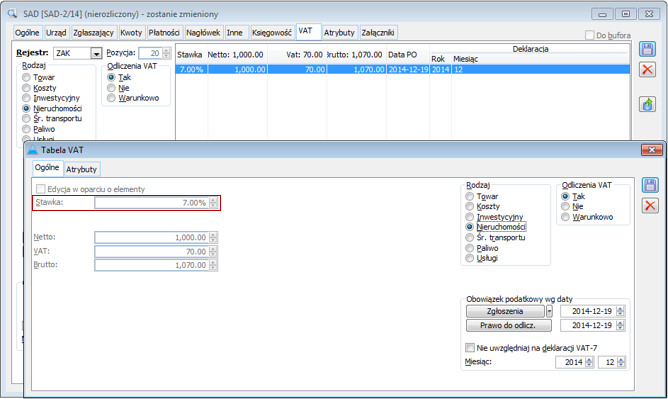This screenshot has height=399, width=668.
Task: Adjust Miesiąc year 2014 spinner
Action: click(x=589, y=362)
